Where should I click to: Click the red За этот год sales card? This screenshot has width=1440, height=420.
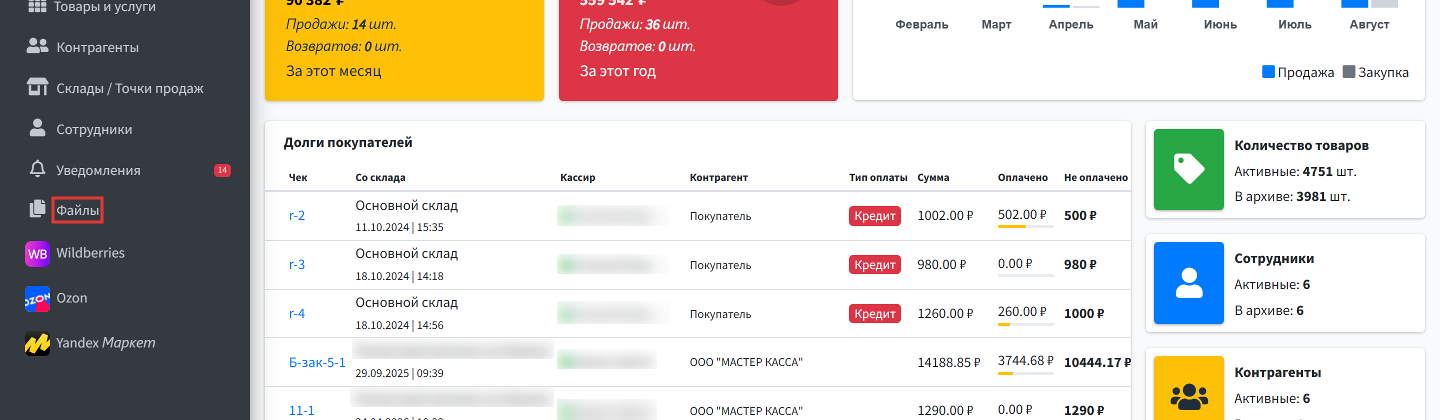tap(698, 50)
